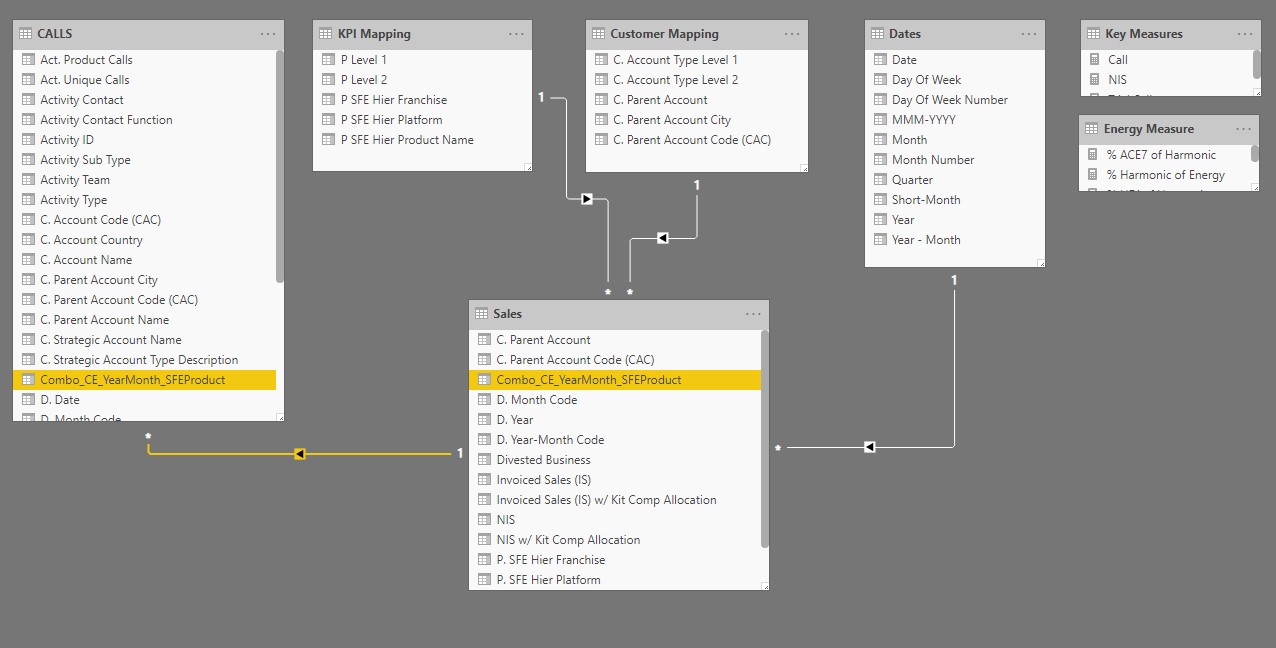Click the resize handle of the KPI Mapping table
The image size is (1276, 648).
(527, 167)
